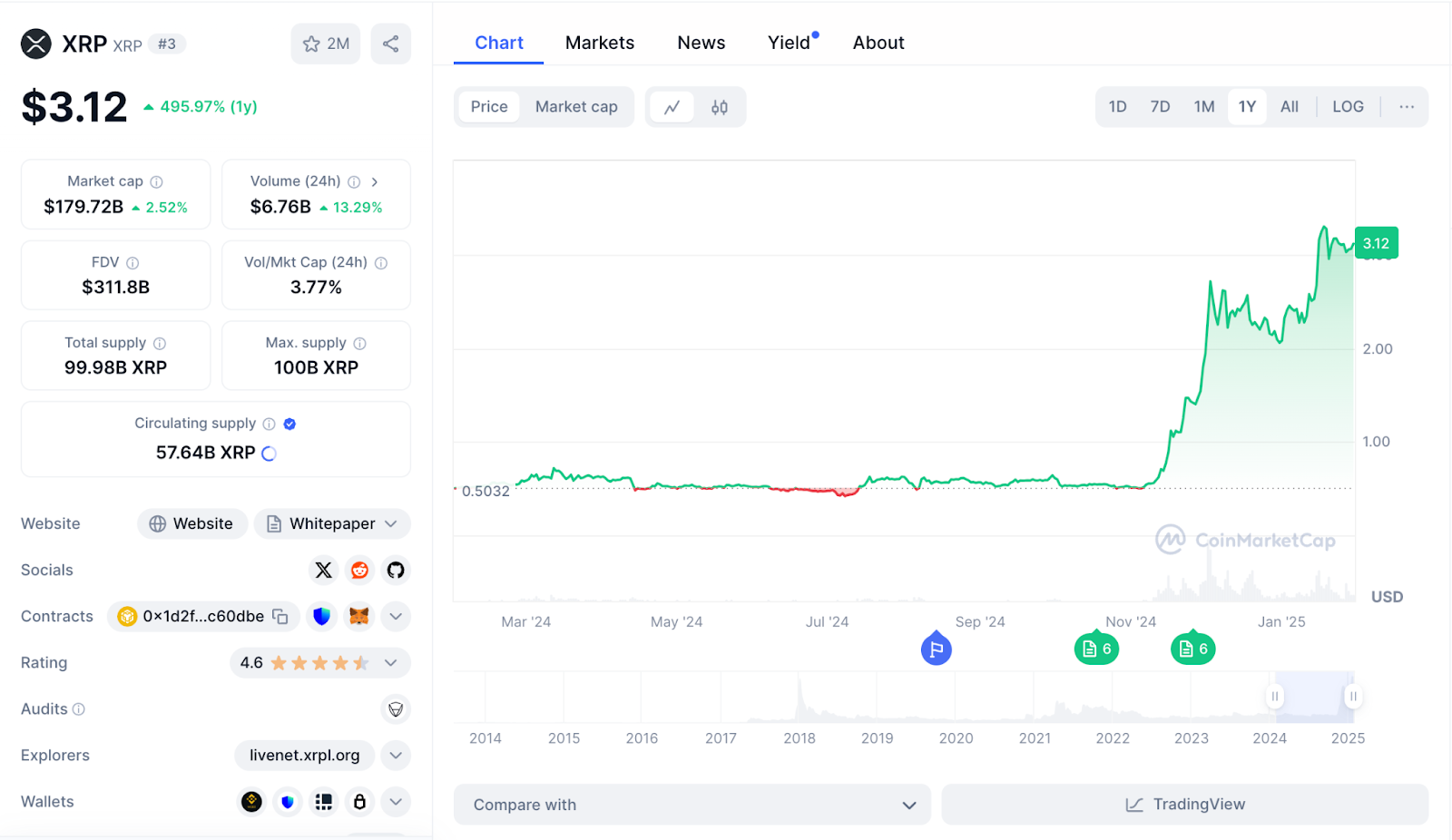The height and width of the screenshot is (840, 1452).
Task: Open the GitHub social link
Action: [x=396, y=570]
